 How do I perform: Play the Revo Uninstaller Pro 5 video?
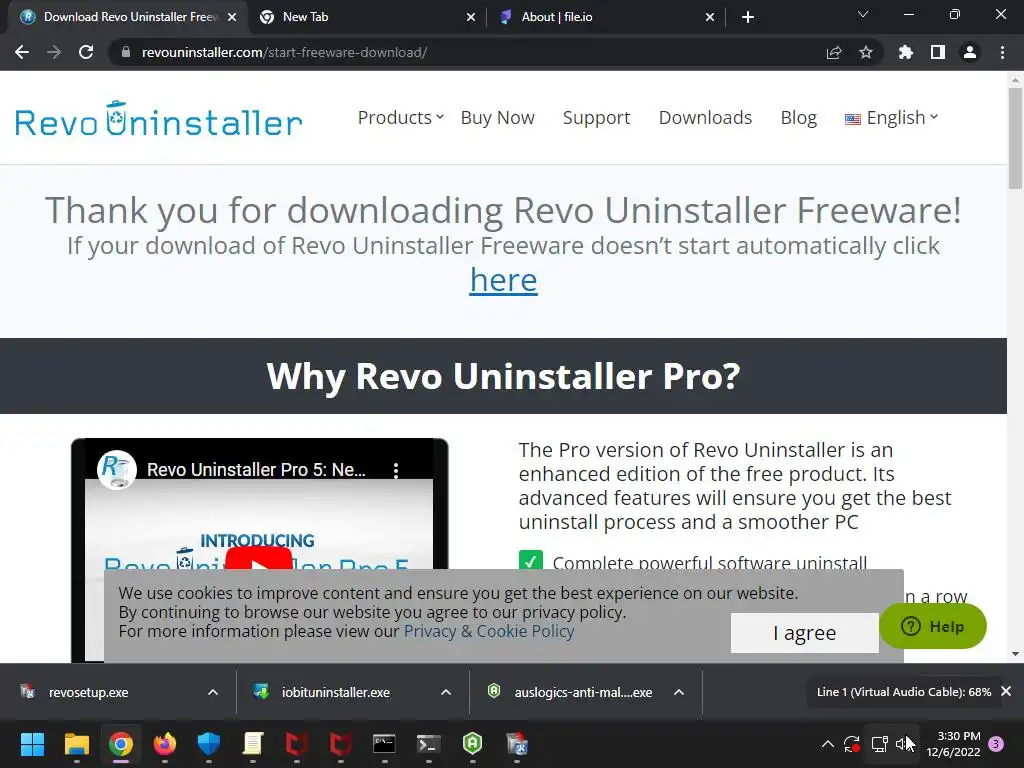[259, 560]
